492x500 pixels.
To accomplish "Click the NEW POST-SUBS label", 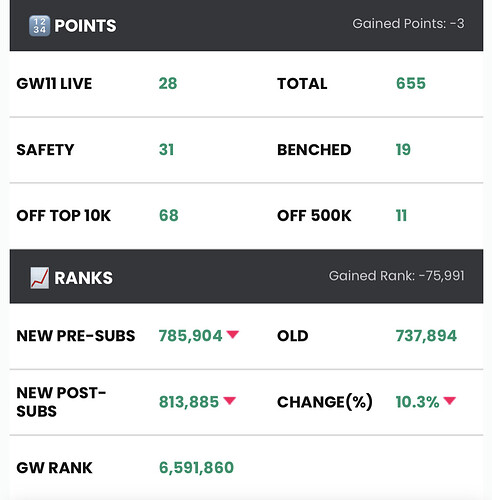I will coord(61,402).
